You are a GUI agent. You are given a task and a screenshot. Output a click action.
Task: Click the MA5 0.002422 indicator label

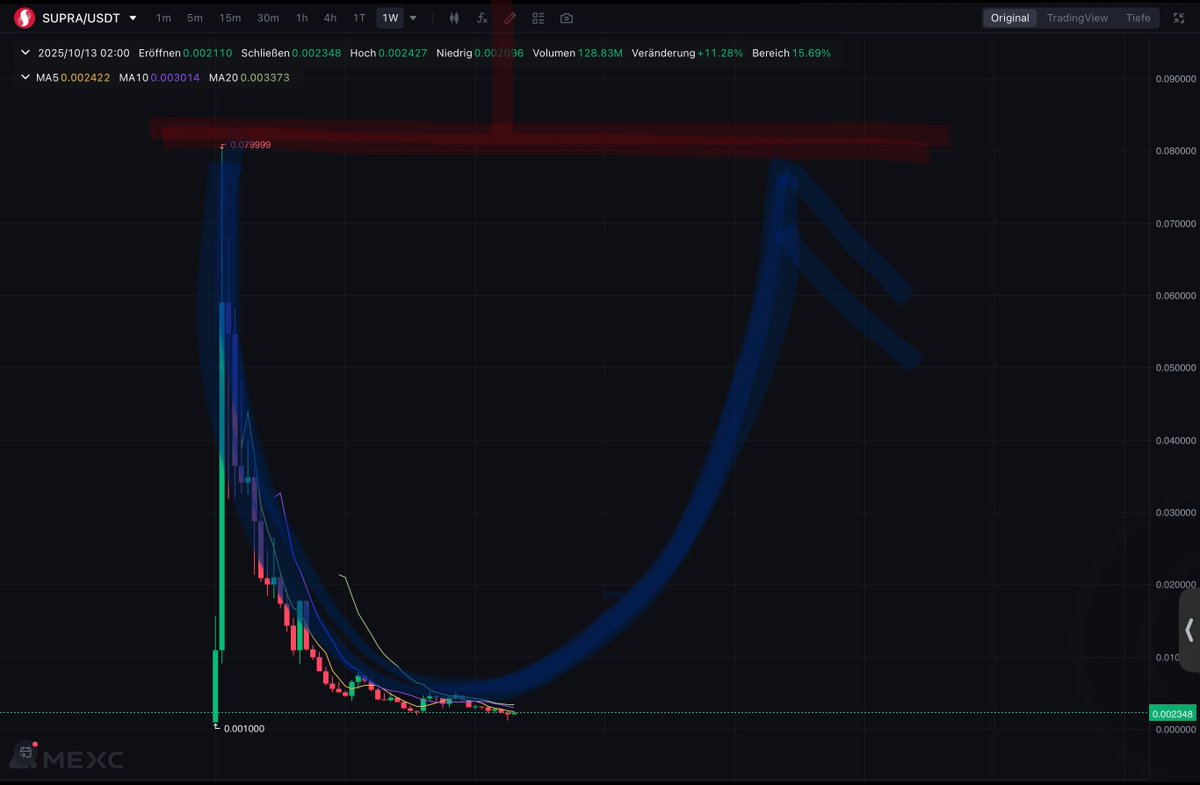tap(71, 77)
